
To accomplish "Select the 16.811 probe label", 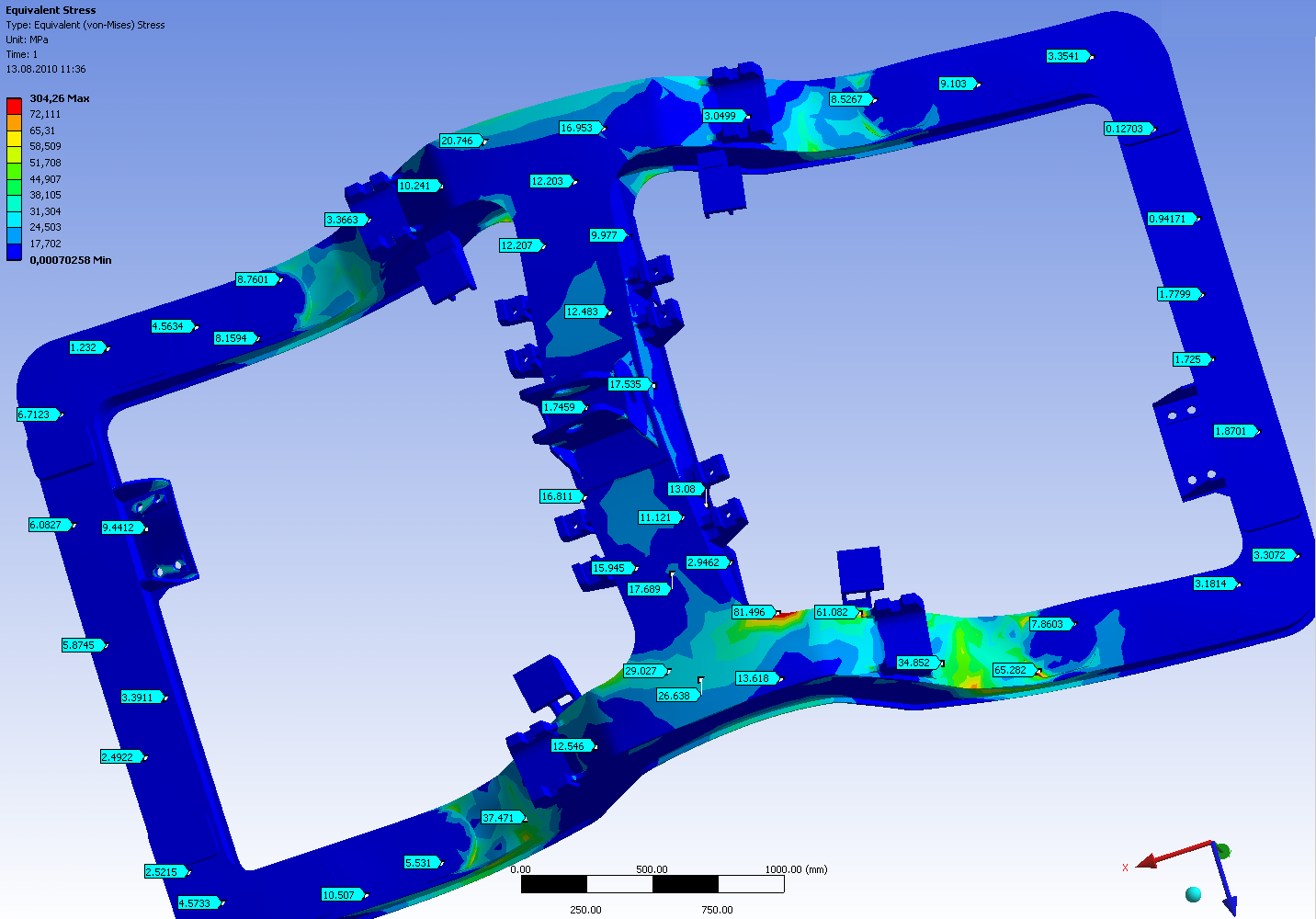I will pos(562,496).
